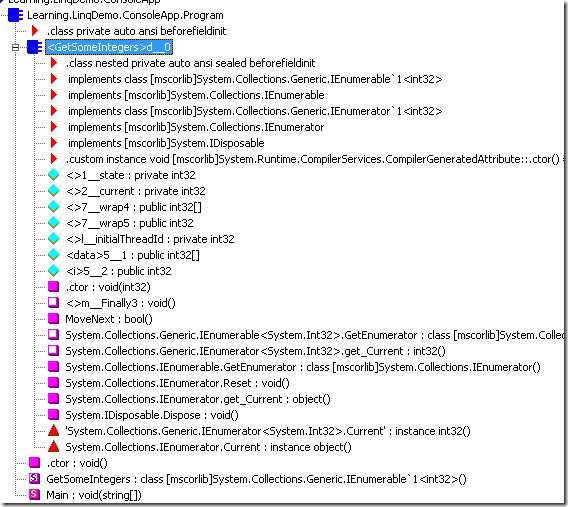Select field '<>1__state : private int32'
This screenshot has height=507, width=568.
131,175
